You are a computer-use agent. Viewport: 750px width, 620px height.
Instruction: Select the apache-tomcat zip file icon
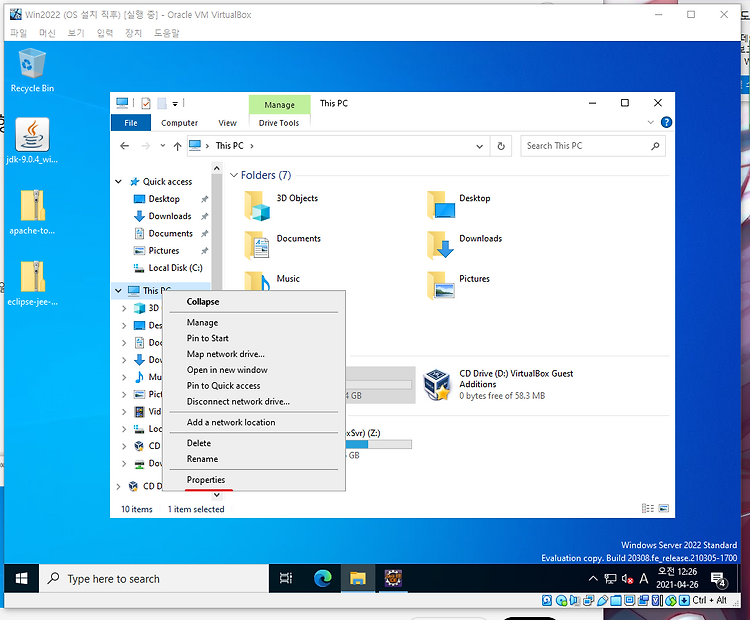pos(32,212)
